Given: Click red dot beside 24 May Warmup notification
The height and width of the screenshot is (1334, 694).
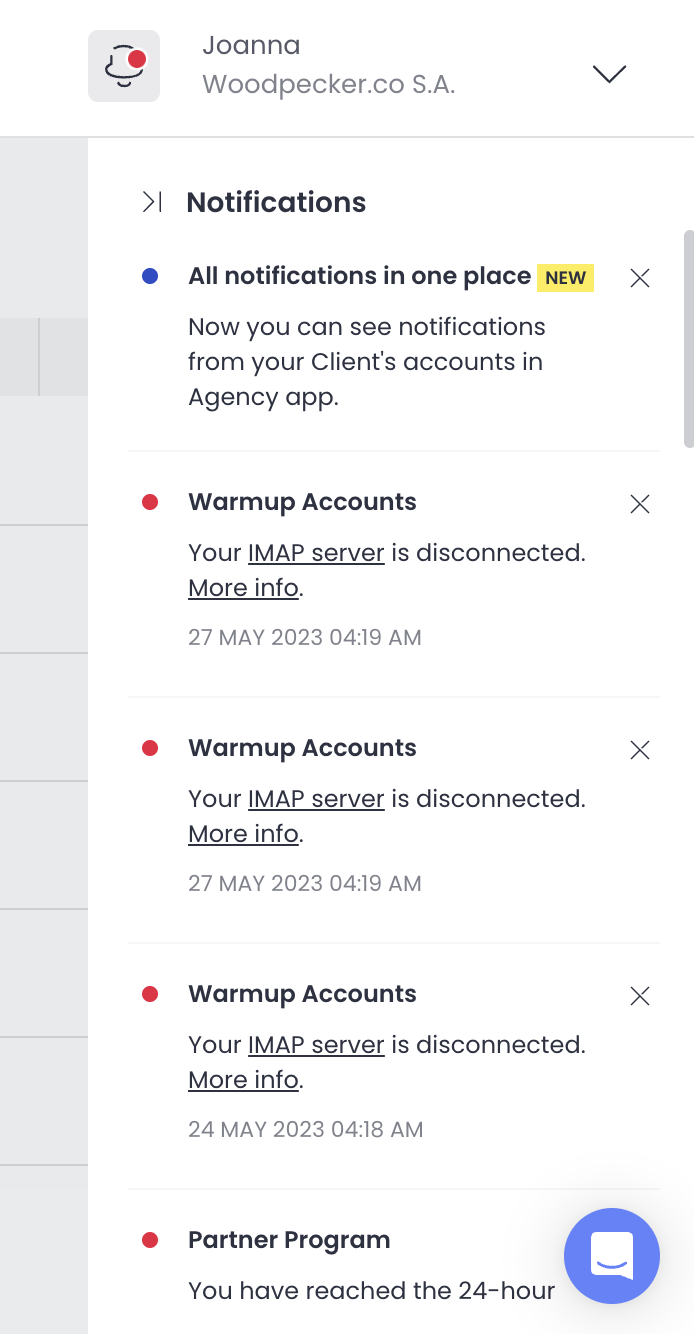Looking at the screenshot, I should (150, 994).
